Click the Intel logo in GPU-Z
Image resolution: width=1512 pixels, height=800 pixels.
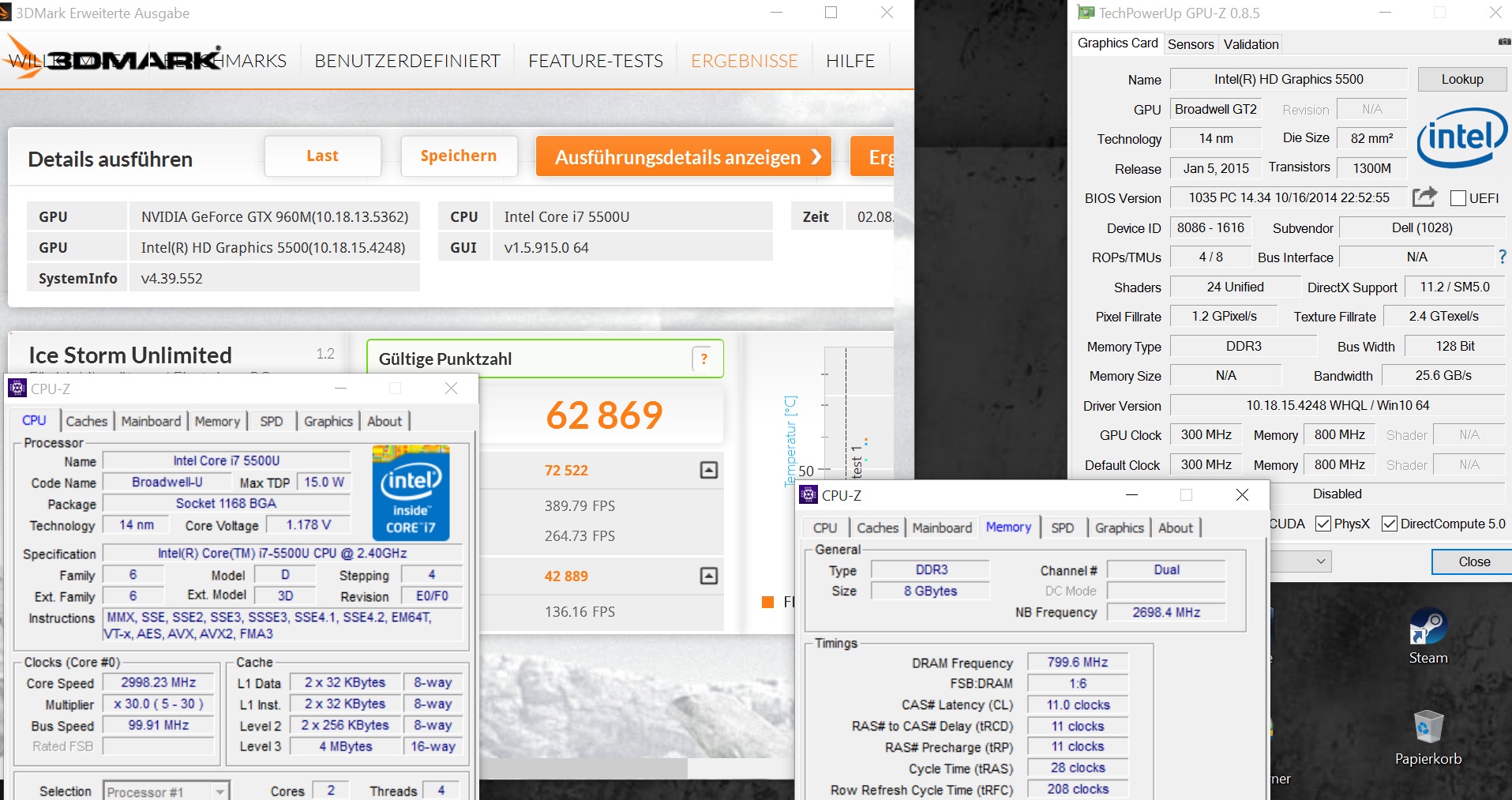[1461, 137]
